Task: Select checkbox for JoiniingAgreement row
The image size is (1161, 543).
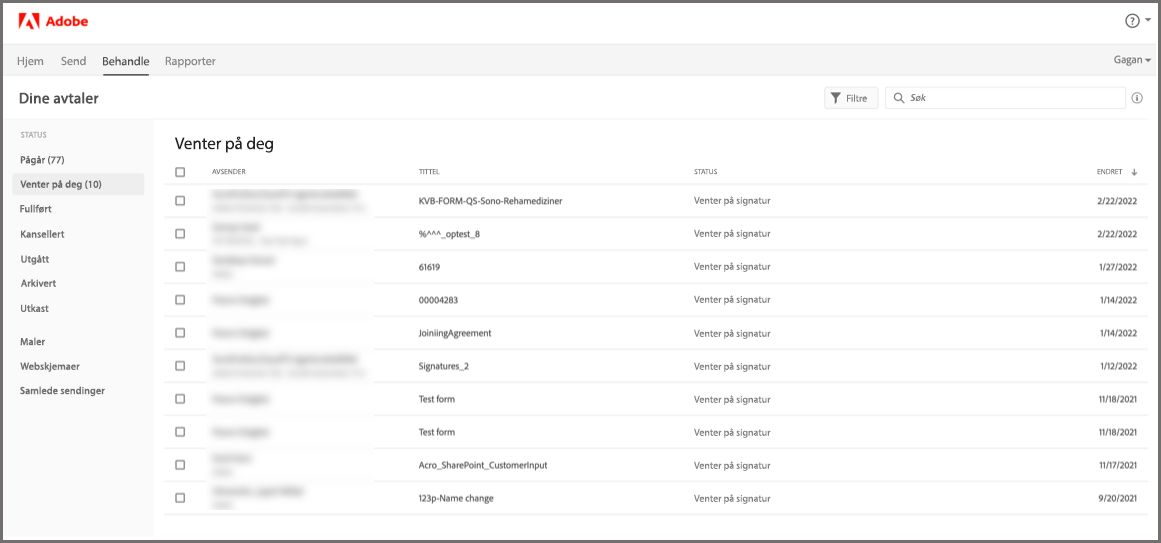Action: pos(180,333)
